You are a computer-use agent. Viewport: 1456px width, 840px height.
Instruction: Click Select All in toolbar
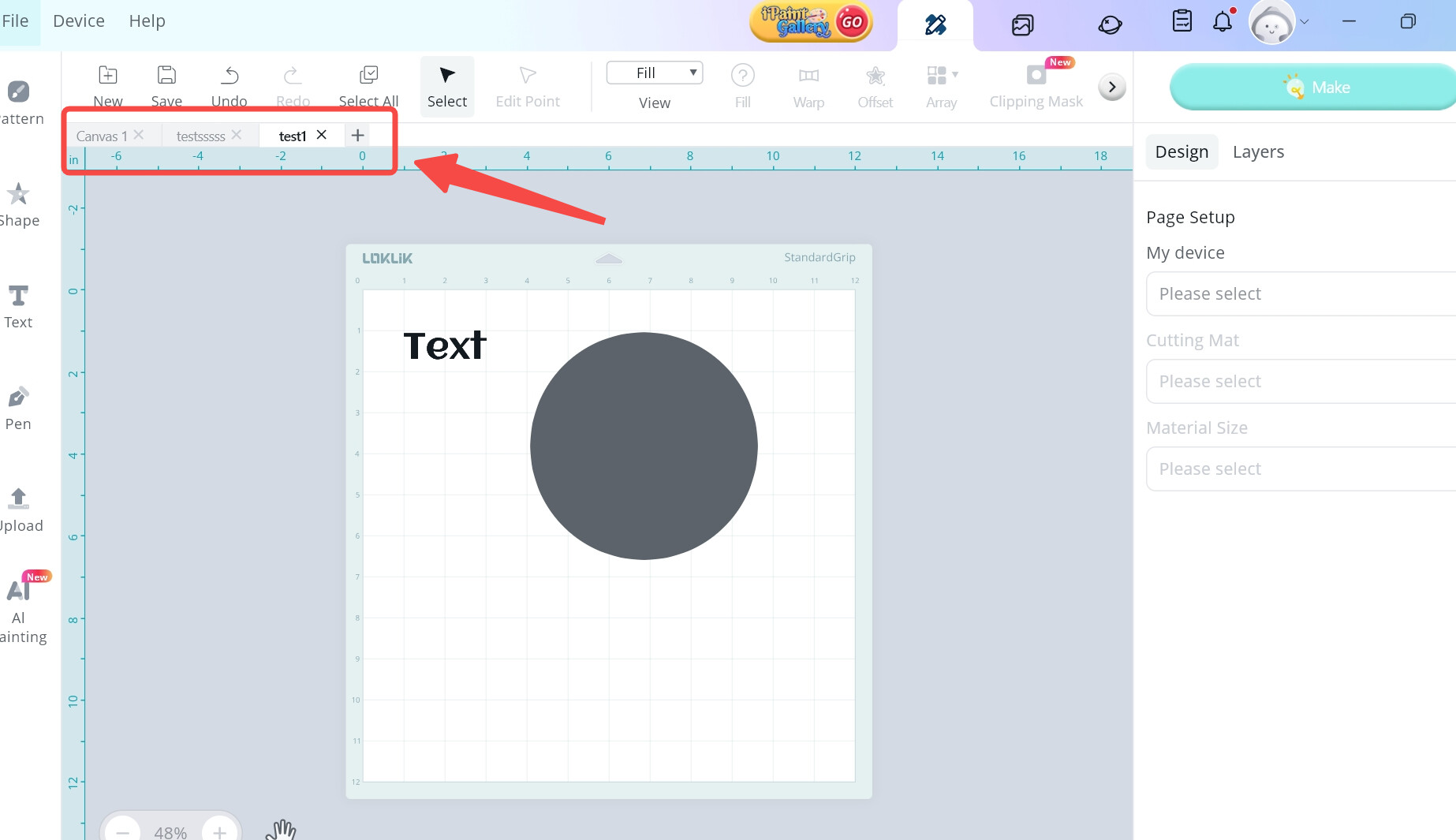pos(368,85)
